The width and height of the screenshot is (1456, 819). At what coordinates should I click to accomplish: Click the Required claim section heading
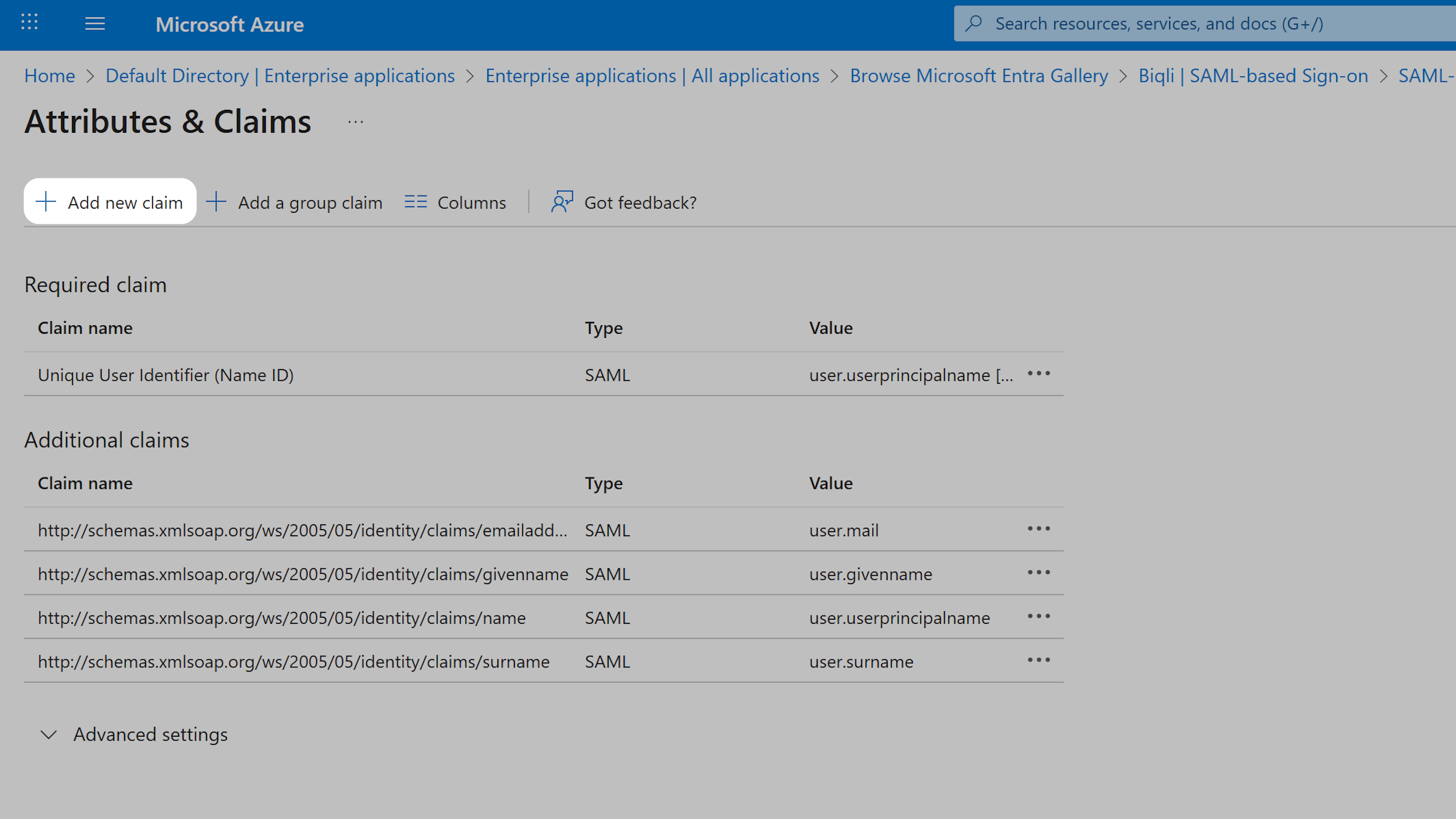click(x=96, y=284)
